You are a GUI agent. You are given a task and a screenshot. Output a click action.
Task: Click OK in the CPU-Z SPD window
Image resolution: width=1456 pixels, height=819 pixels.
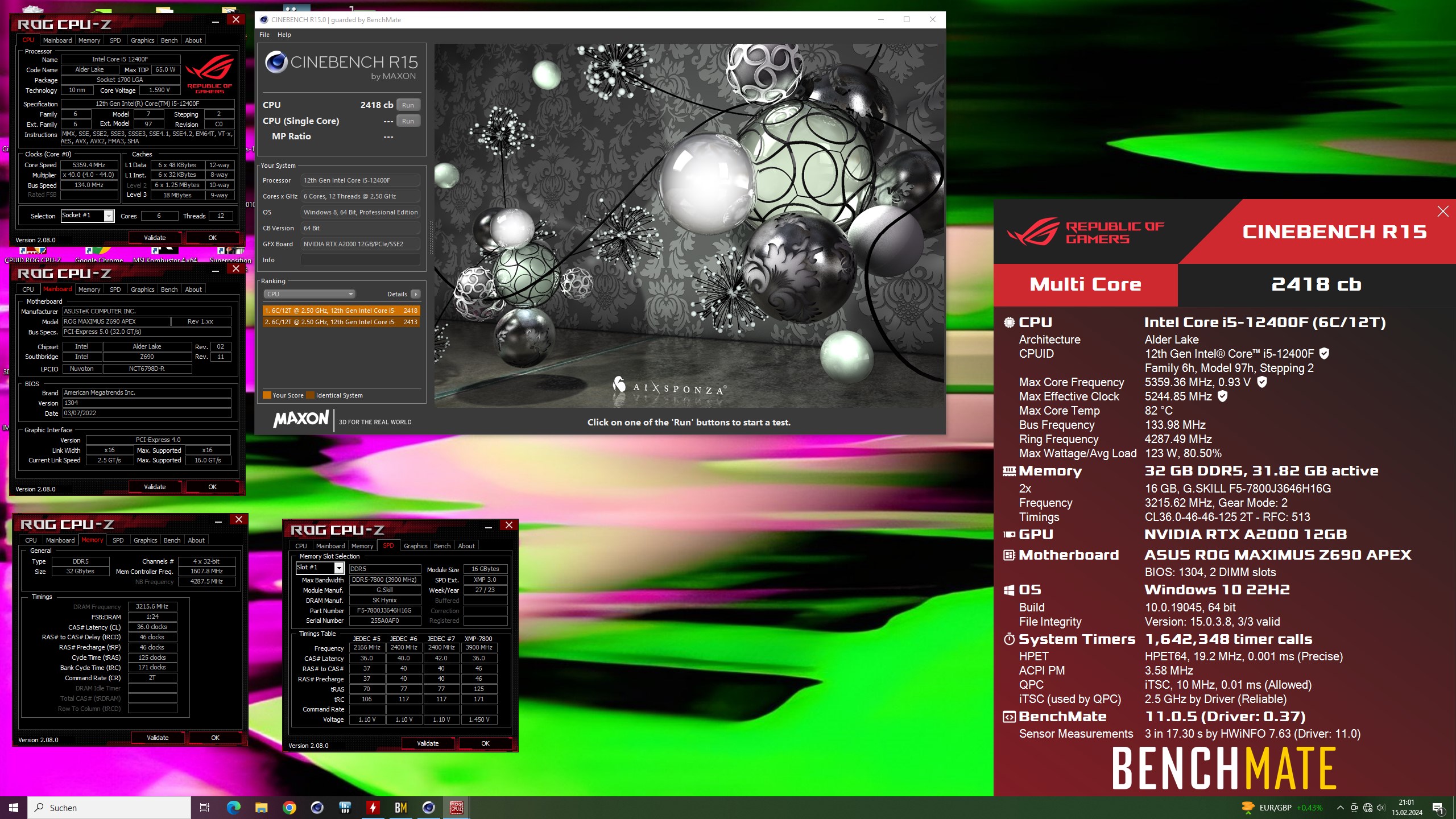tap(485, 743)
